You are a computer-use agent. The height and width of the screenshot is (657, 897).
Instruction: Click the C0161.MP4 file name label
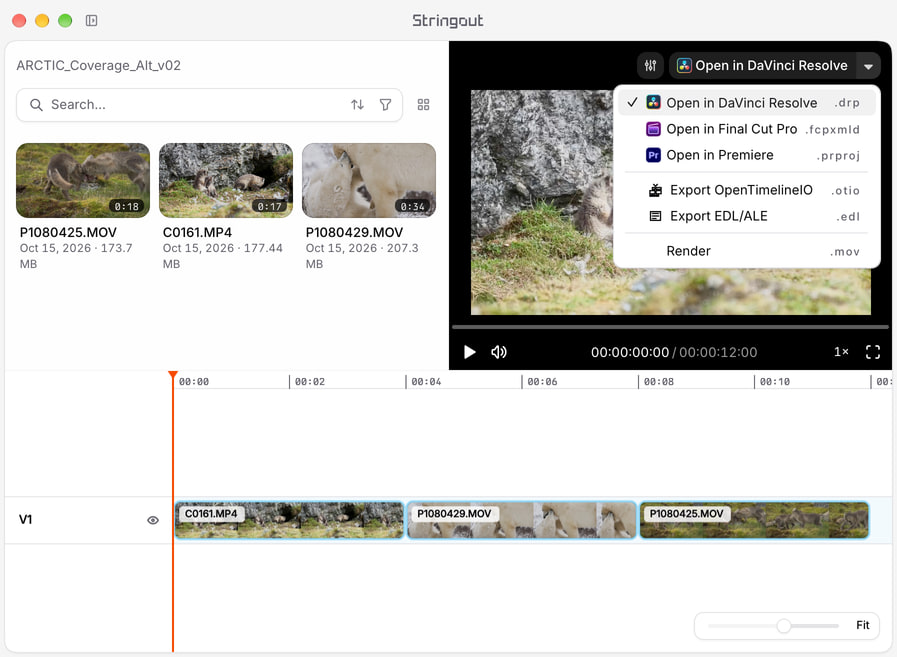click(197, 232)
